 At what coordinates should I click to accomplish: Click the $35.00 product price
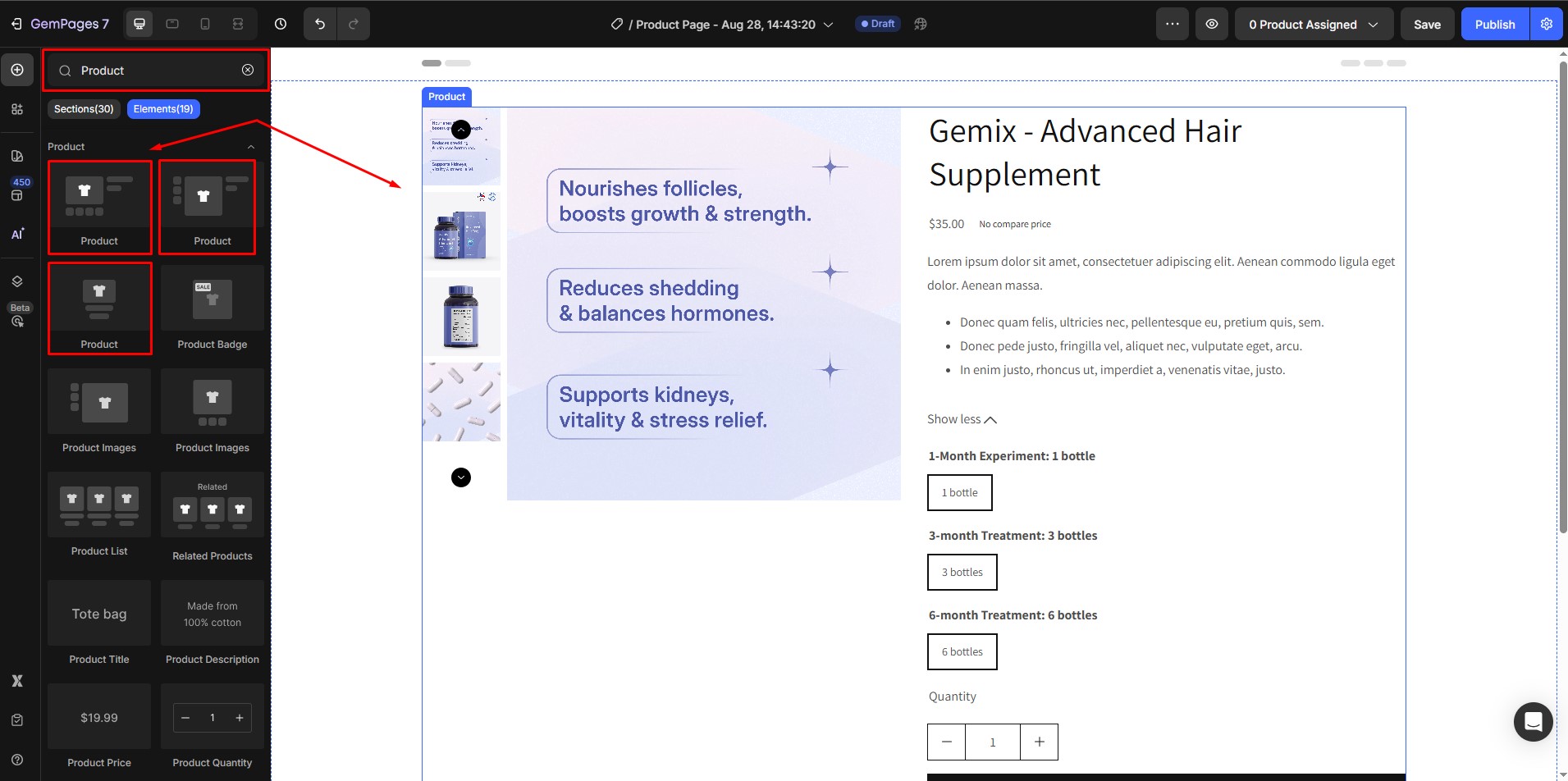tap(946, 224)
